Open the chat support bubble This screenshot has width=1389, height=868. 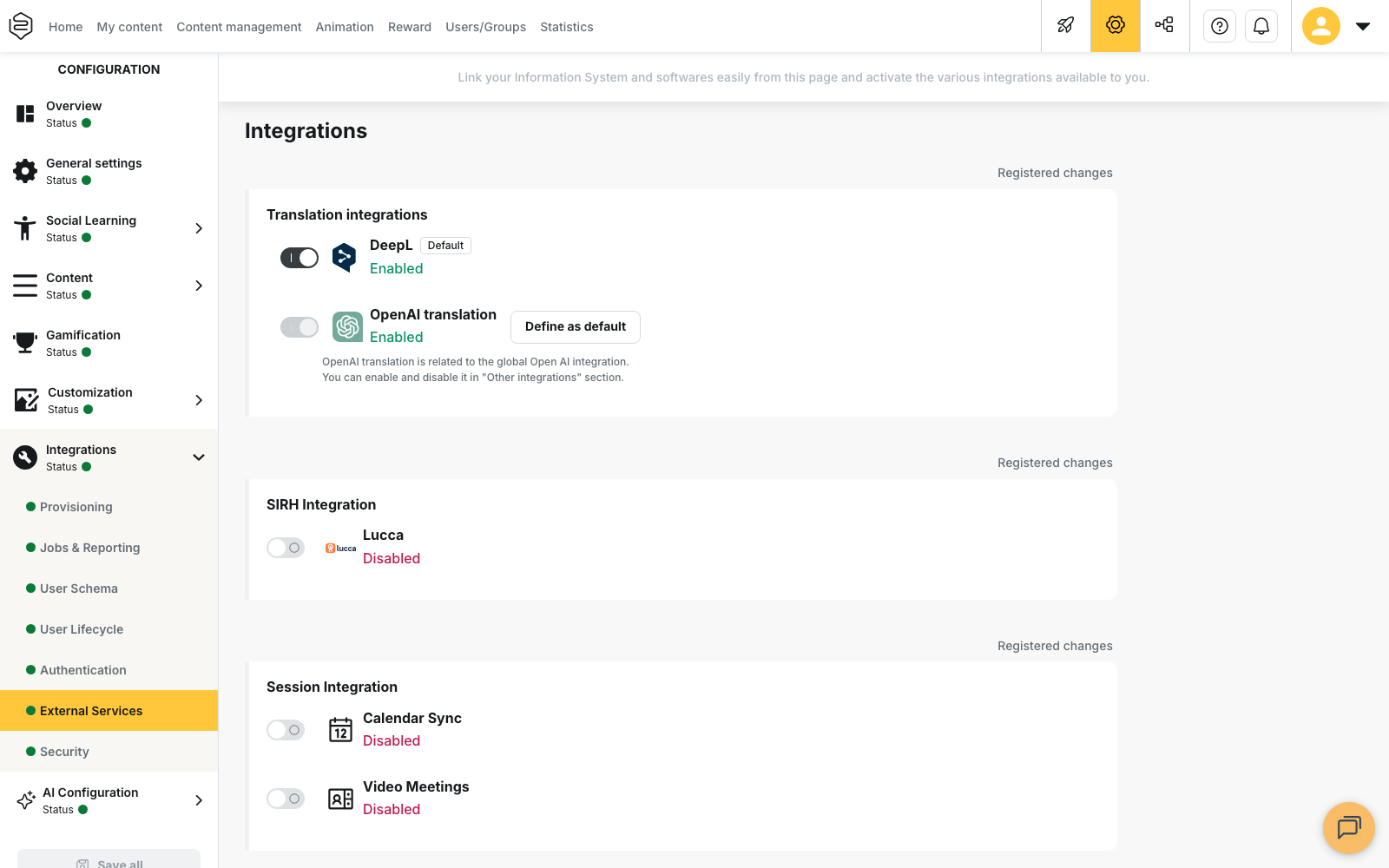click(1349, 828)
